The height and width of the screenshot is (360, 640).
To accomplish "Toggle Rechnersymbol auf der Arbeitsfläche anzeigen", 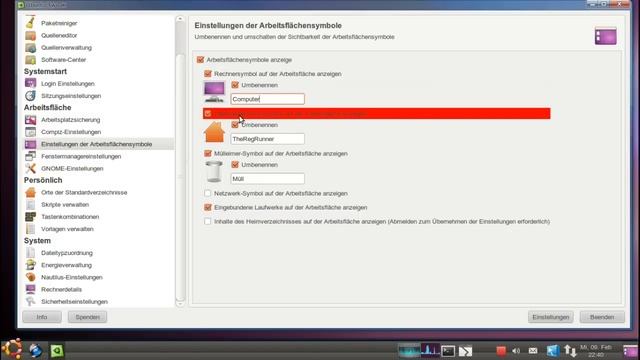I will click(x=208, y=74).
